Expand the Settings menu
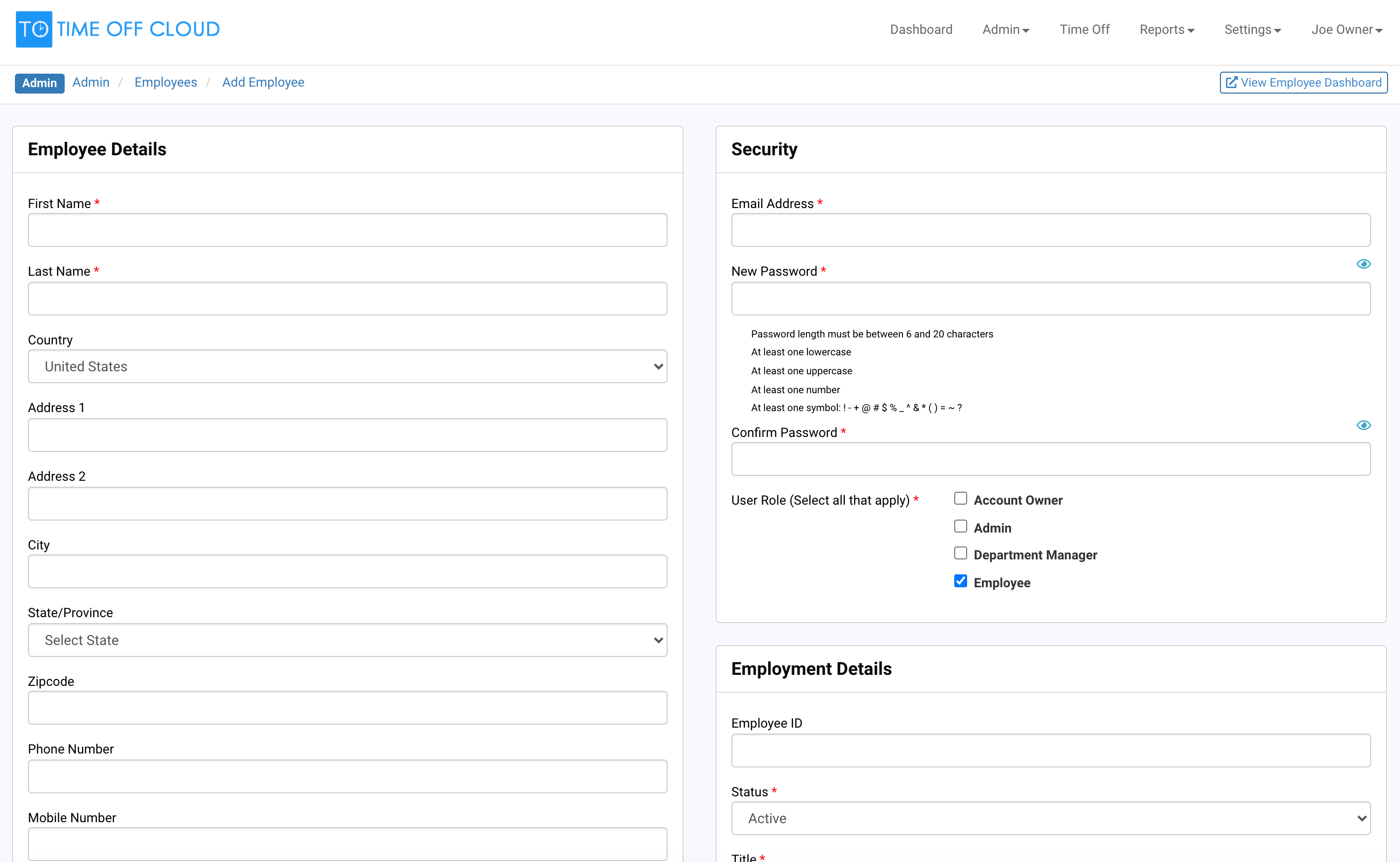This screenshot has width=1400, height=862. [1252, 30]
